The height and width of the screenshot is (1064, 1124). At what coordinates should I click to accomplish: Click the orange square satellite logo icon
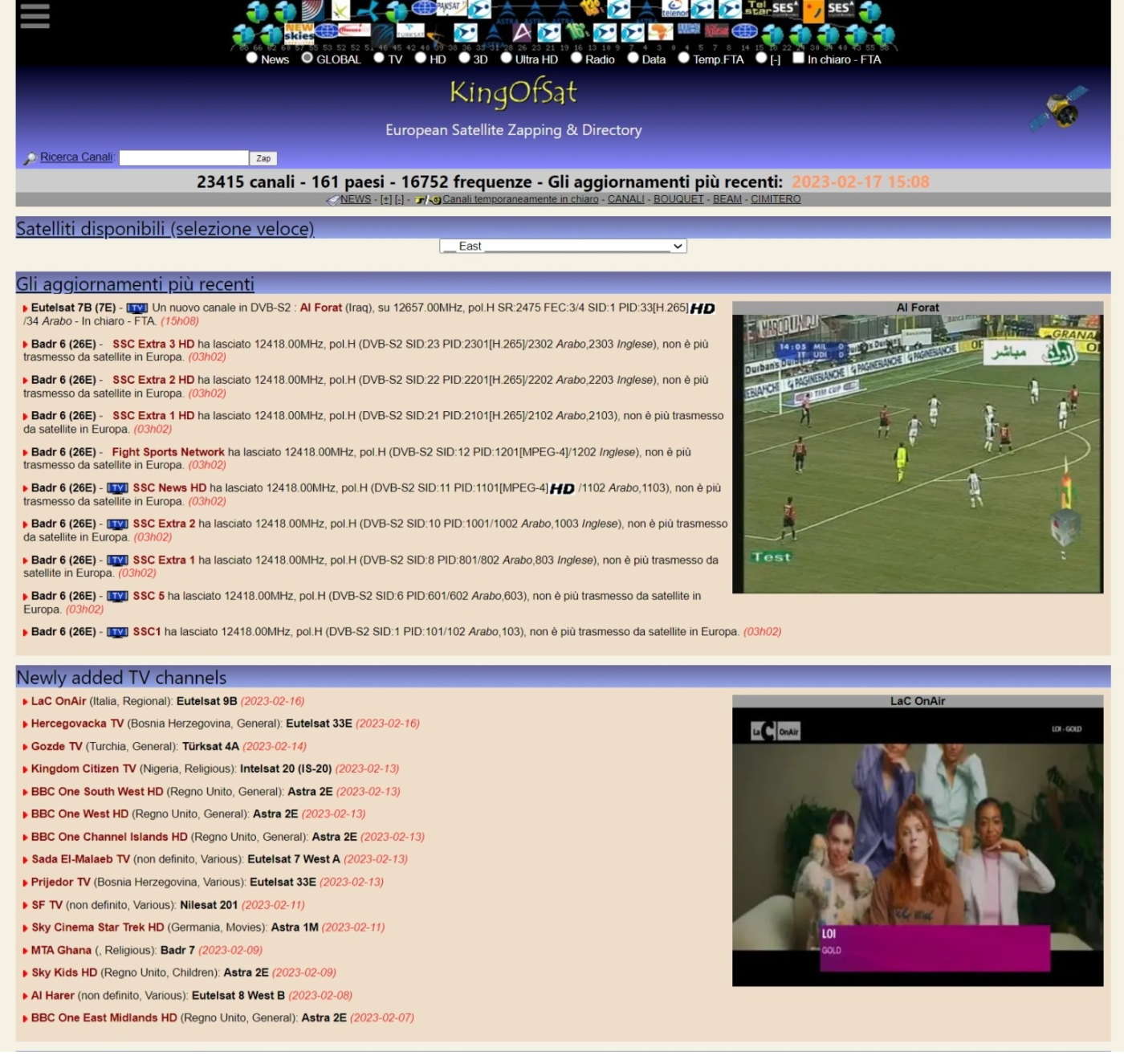[813, 10]
